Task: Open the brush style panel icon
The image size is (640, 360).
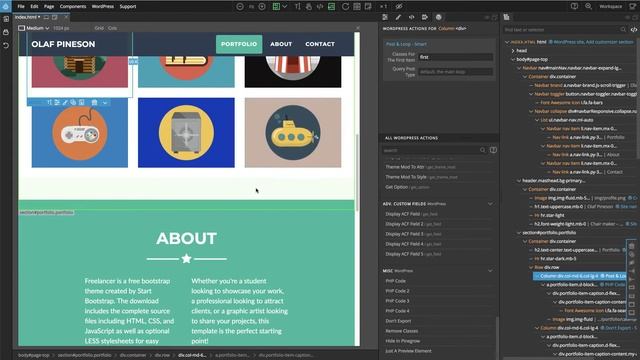Action: [x=398, y=17]
